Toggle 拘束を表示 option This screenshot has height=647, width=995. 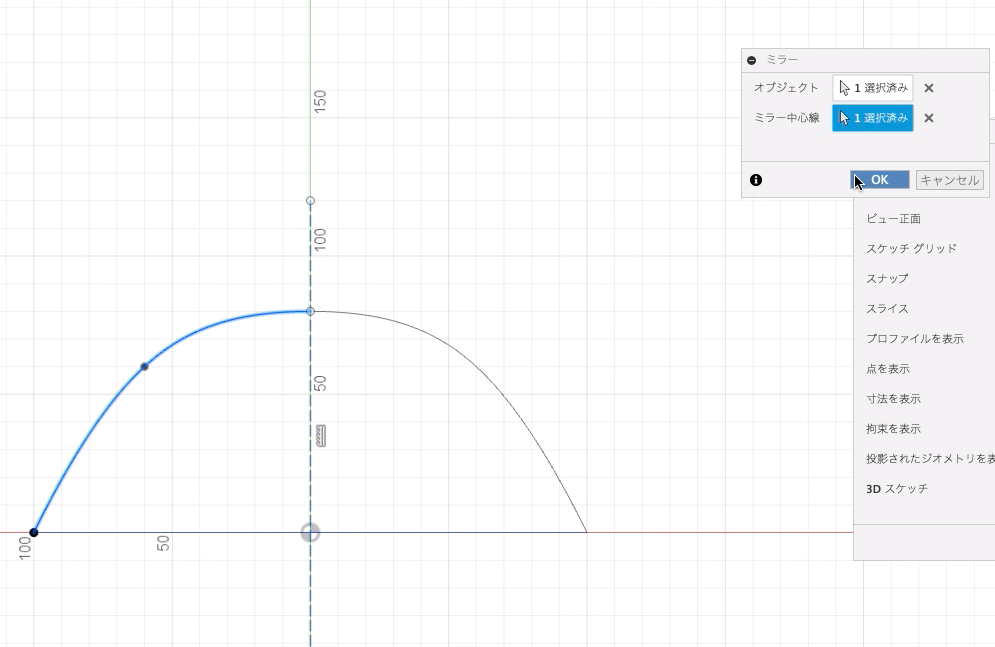click(893, 429)
